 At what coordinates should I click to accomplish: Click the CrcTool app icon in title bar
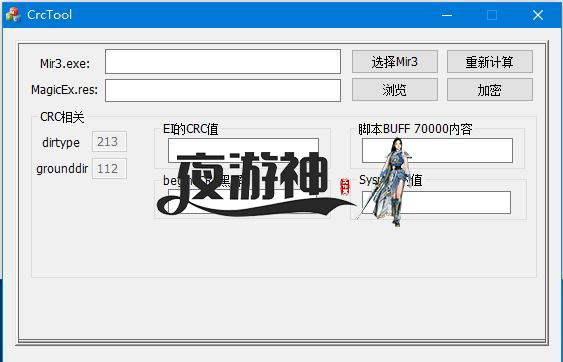pyautogui.click(x=13, y=15)
